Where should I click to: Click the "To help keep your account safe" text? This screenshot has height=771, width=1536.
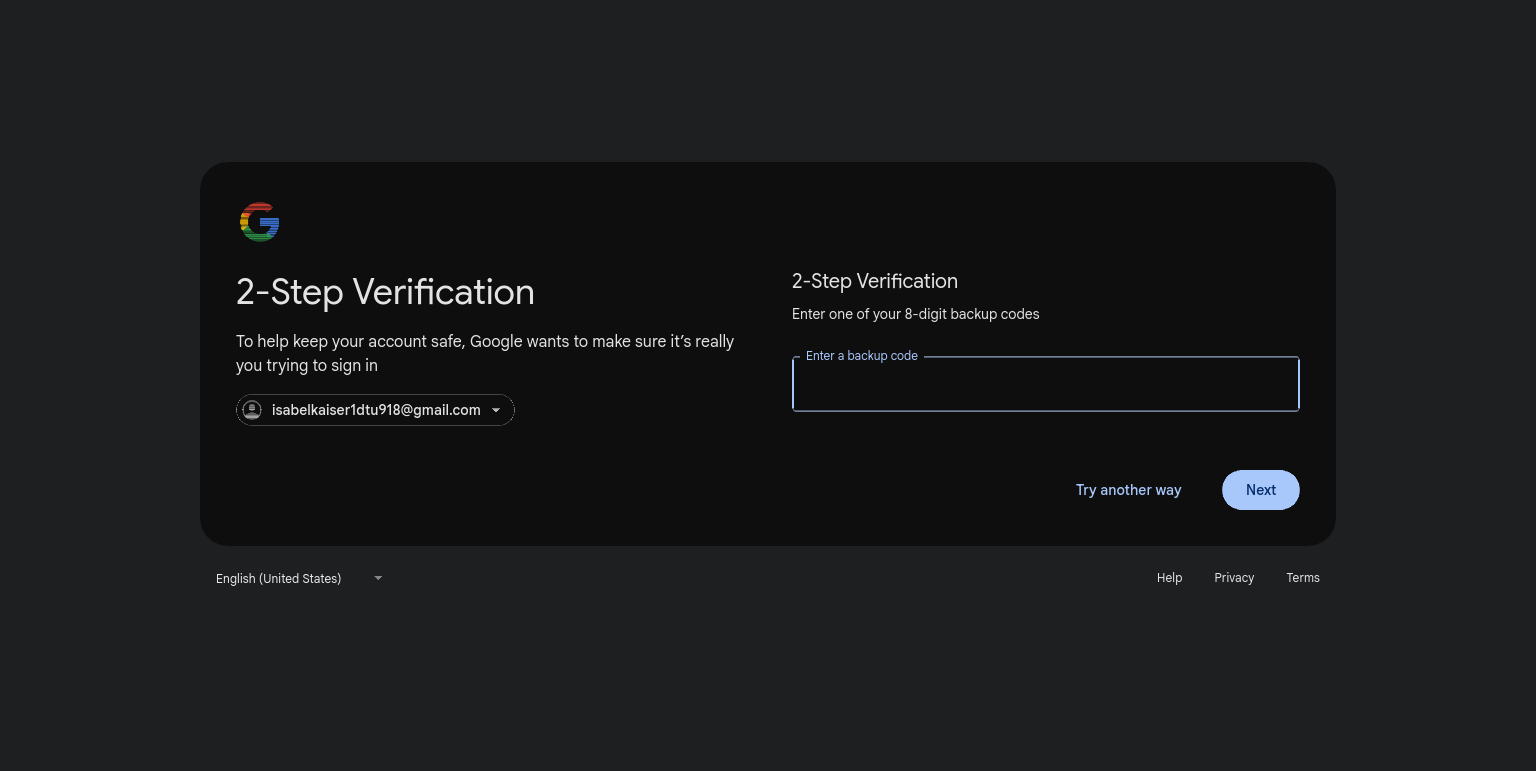[350, 341]
